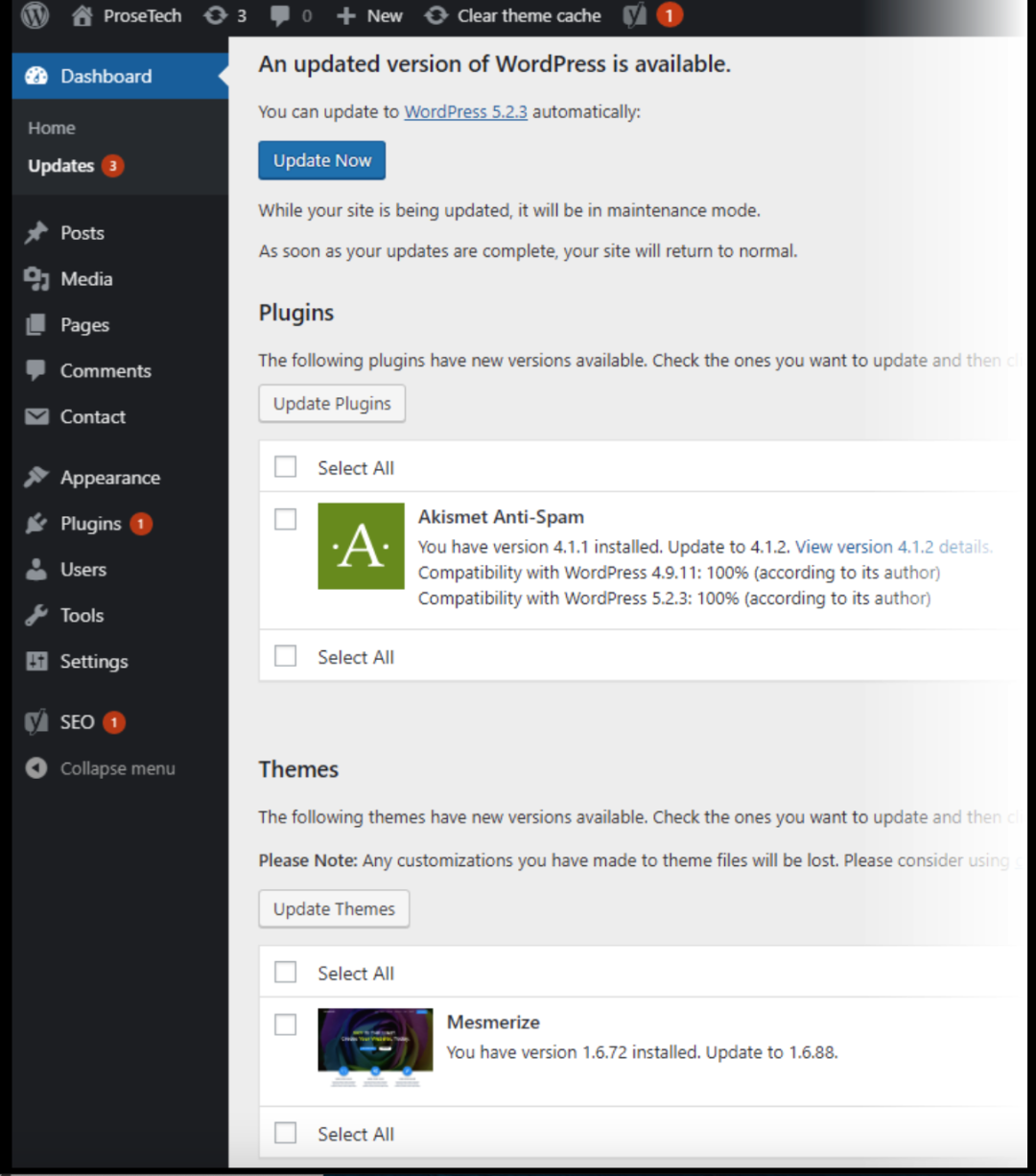Click the Collapse menu arrow icon
This screenshot has height=1176, width=1036.
coord(36,768)
